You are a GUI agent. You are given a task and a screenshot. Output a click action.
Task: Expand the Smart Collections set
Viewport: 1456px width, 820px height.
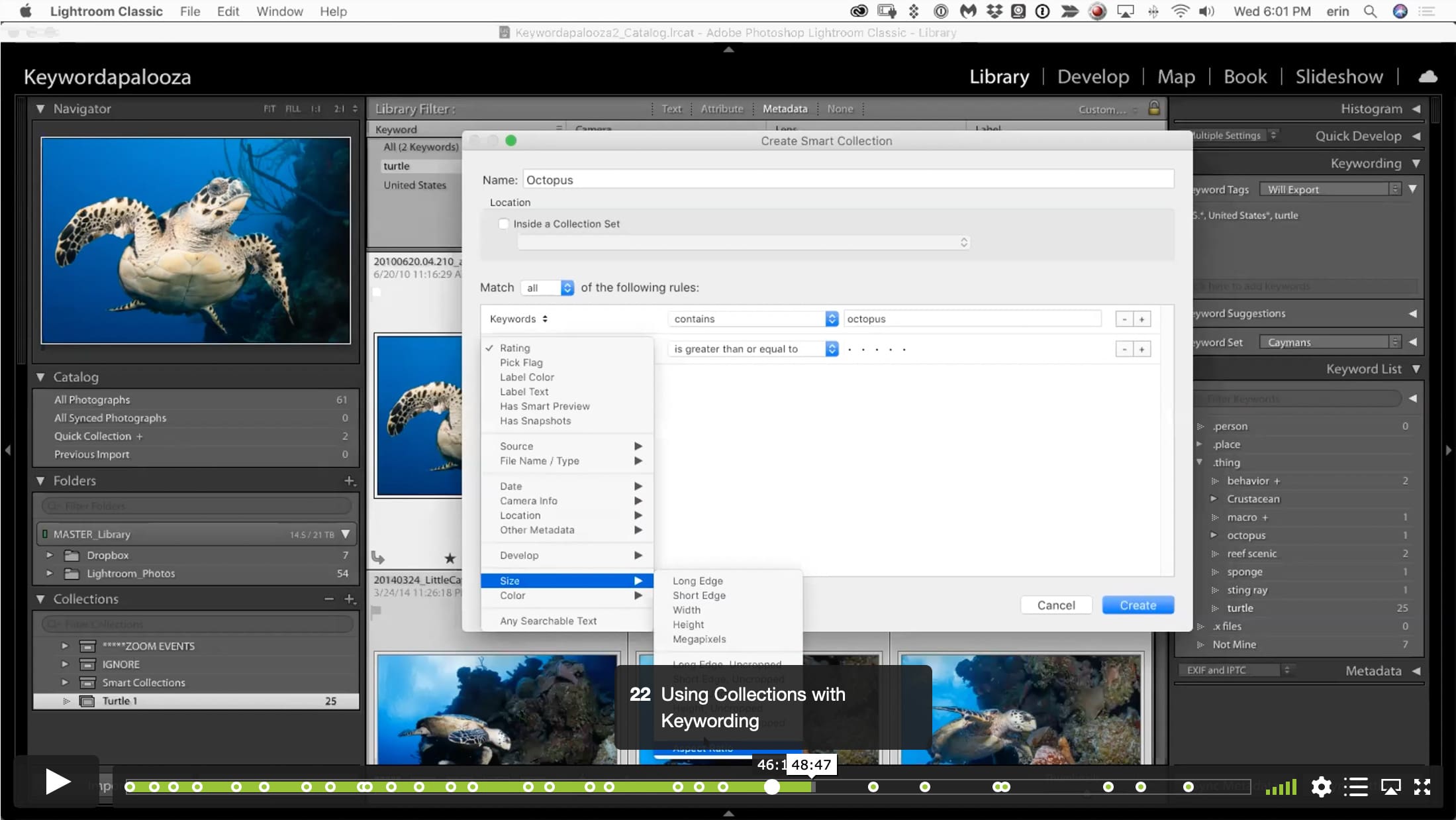[65, 682]
